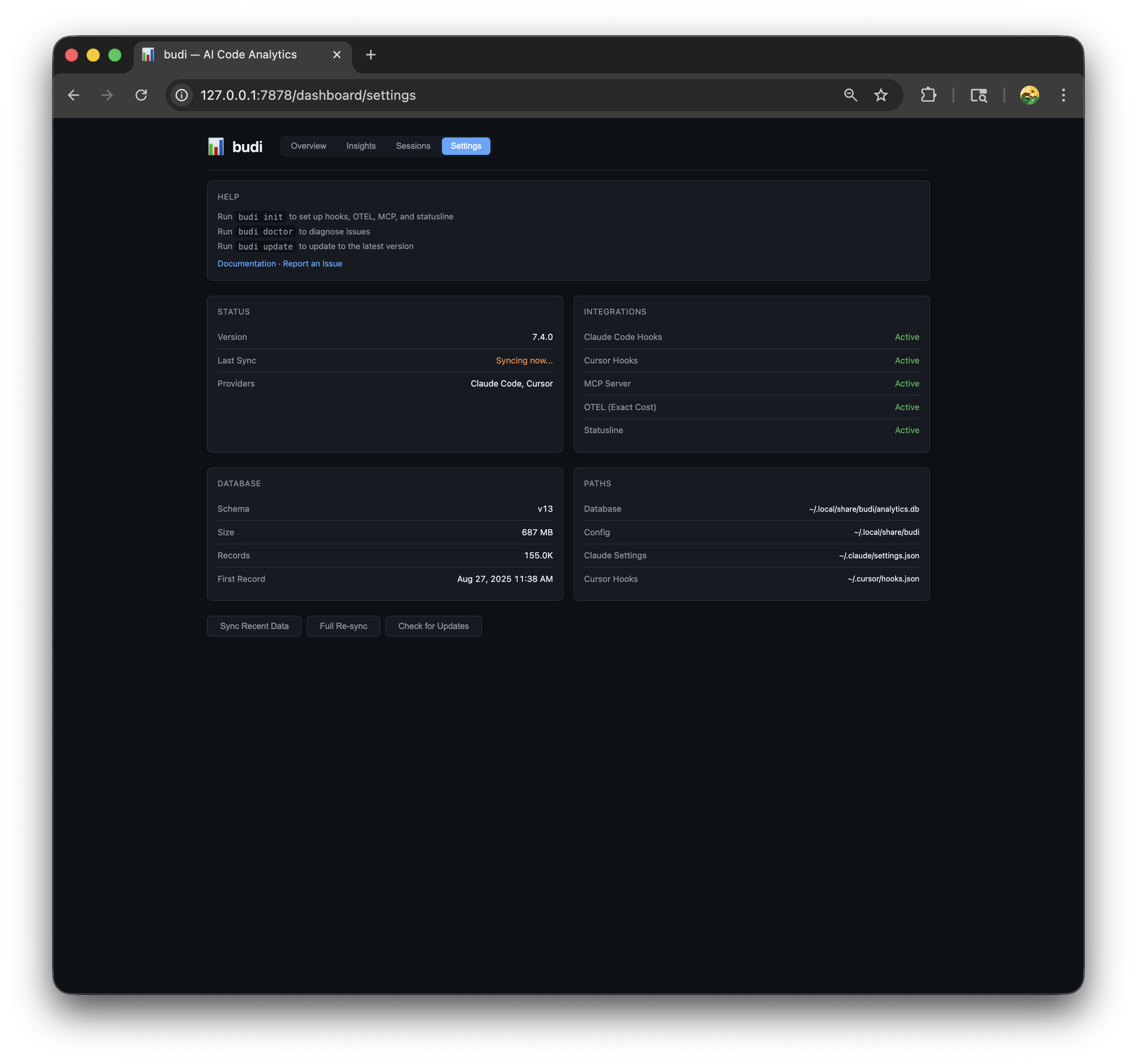Bookmark this page with the star

coord(880,95)
